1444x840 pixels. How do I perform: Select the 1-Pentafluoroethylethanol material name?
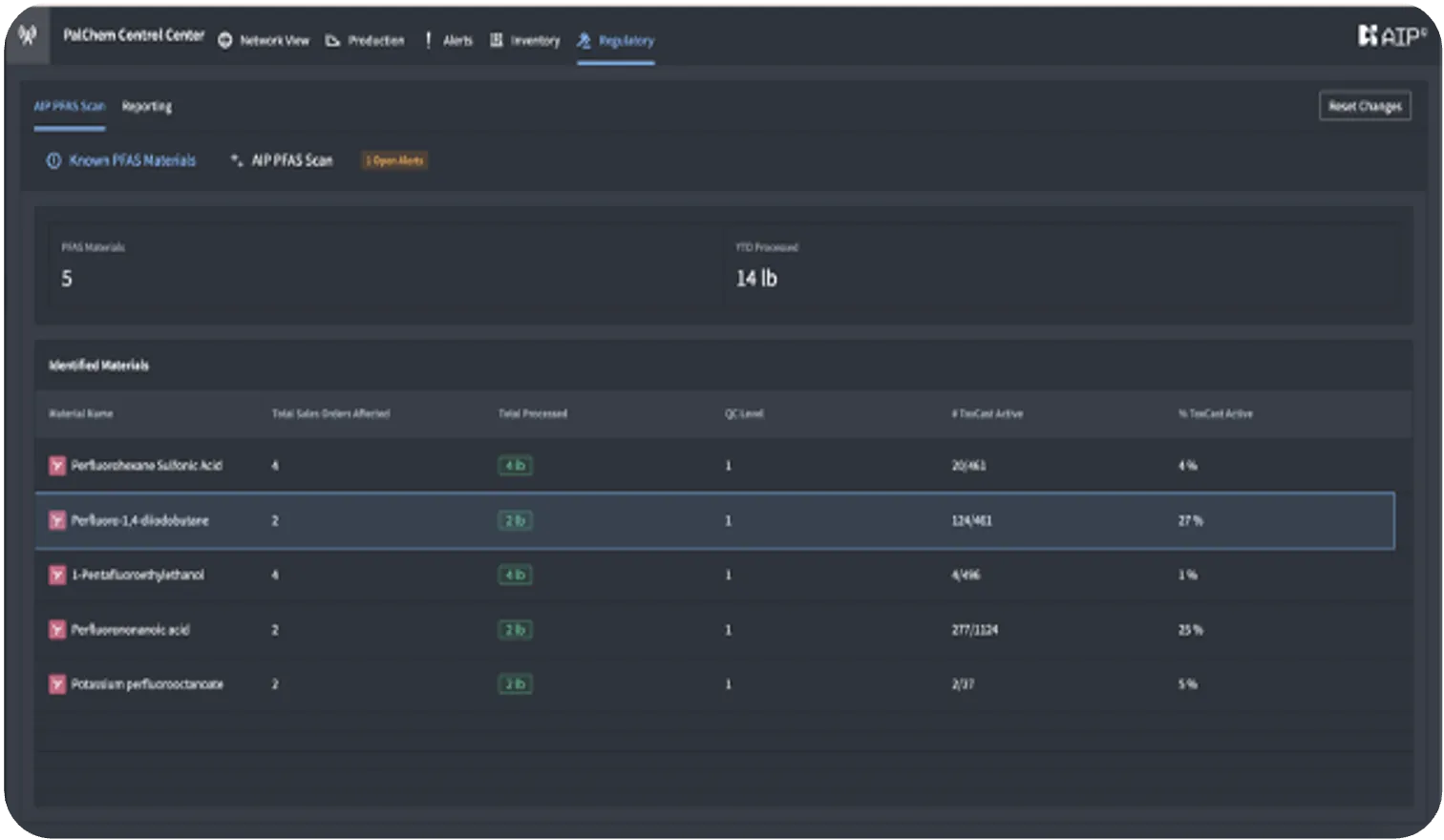coord(138,575)
